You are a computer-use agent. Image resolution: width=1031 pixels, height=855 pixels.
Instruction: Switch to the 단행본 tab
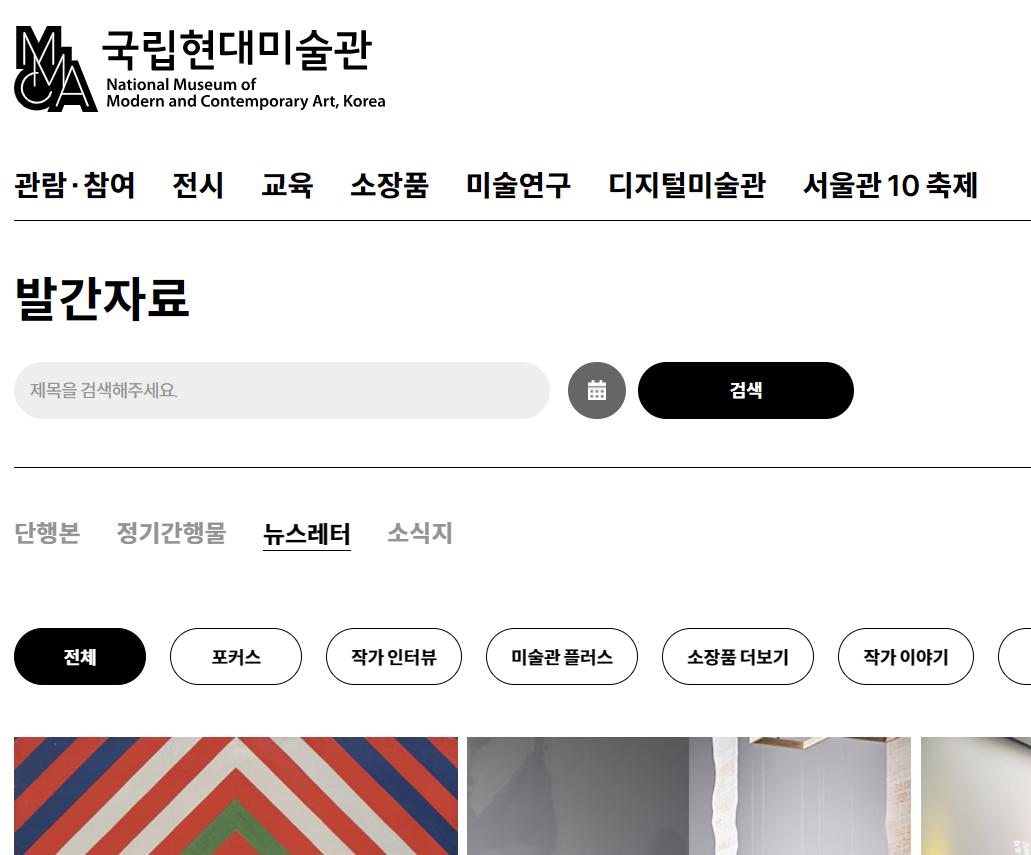tap(47, 533)
